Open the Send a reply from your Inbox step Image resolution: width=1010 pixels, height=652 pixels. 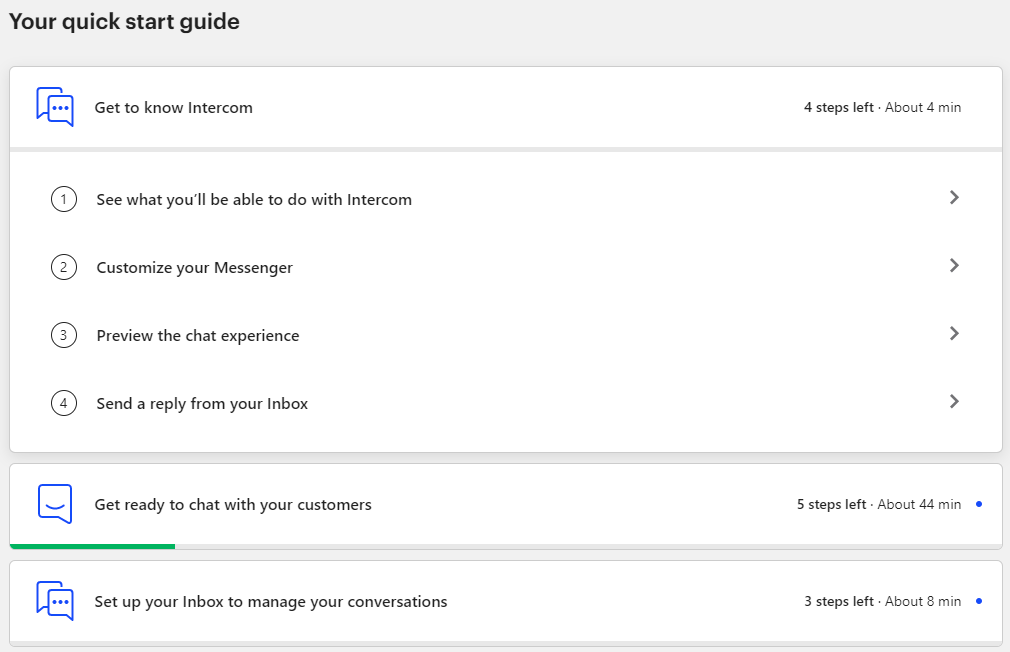[x=506, y=403]
